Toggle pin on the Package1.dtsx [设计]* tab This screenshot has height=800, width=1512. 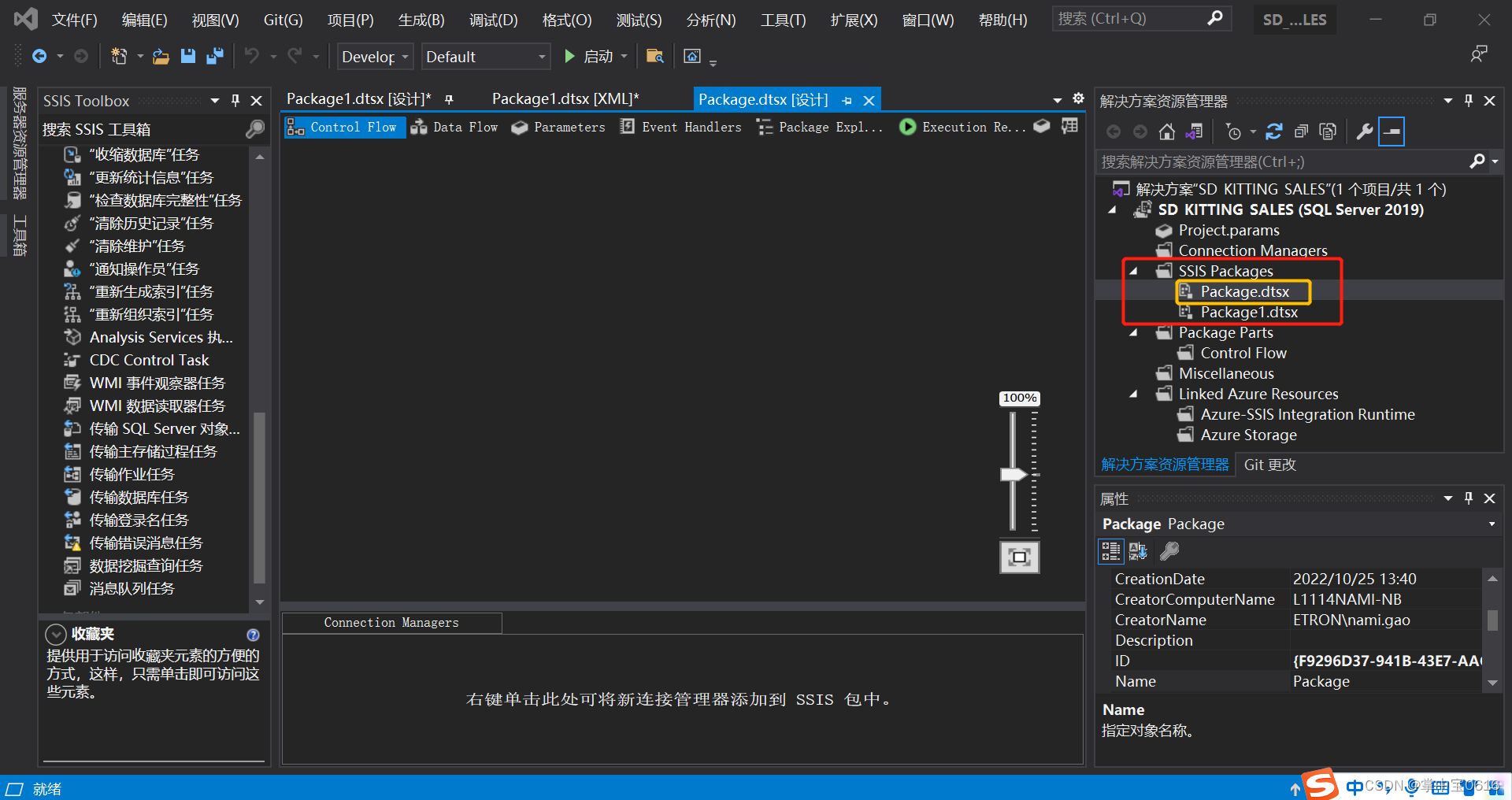[x=449, y=100]
